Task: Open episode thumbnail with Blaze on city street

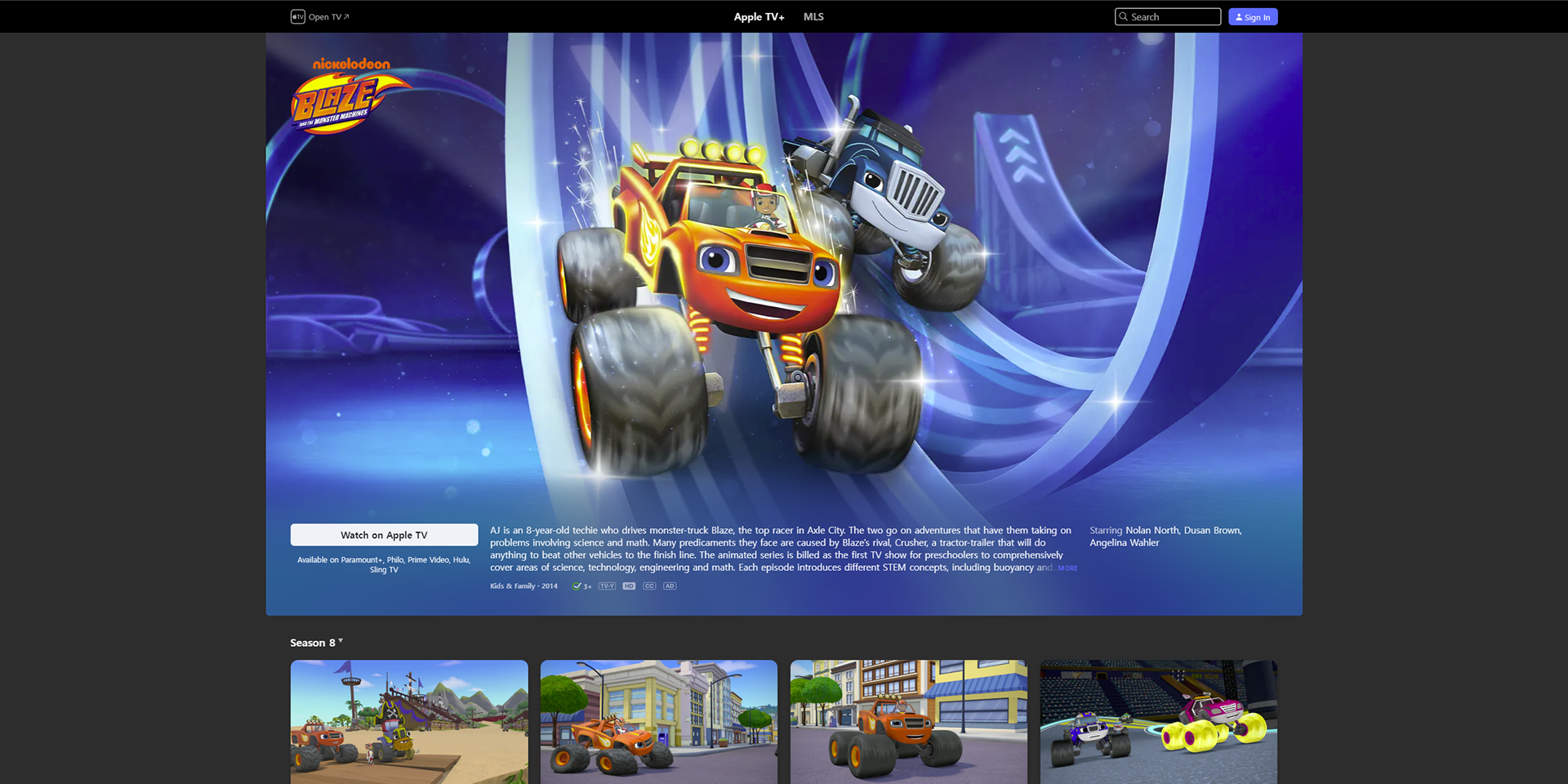Action: pyautogui.click(x=909, y=722)
